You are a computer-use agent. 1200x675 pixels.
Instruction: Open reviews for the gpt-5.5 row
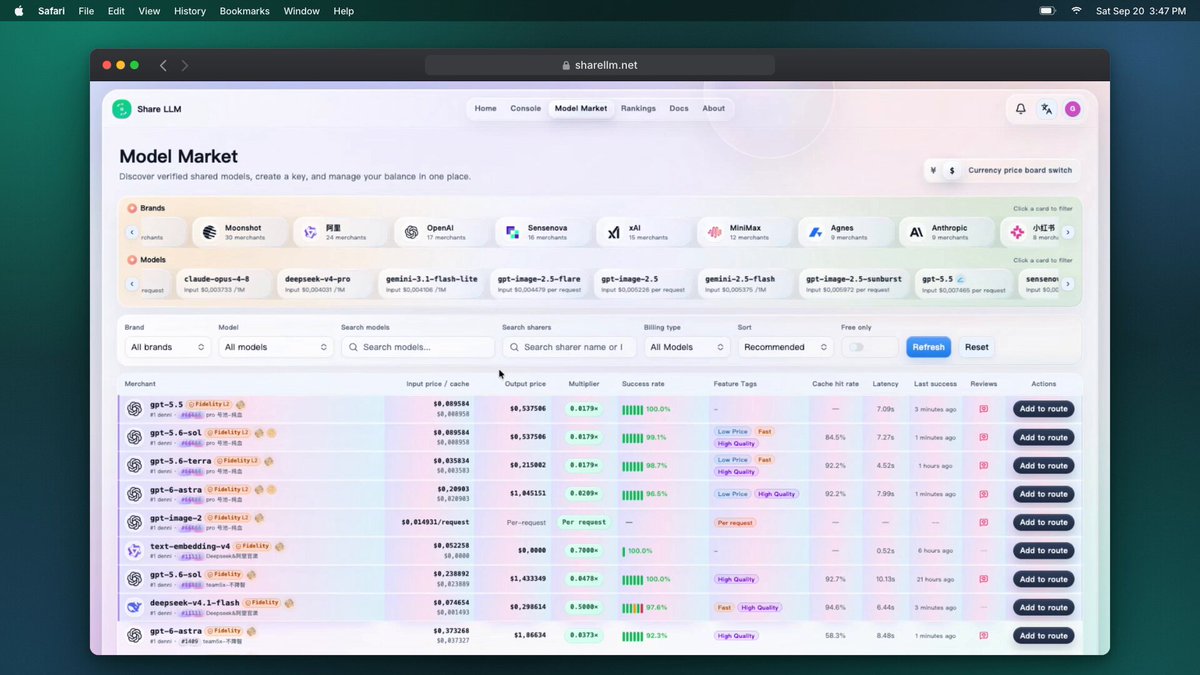coord(983,409)
